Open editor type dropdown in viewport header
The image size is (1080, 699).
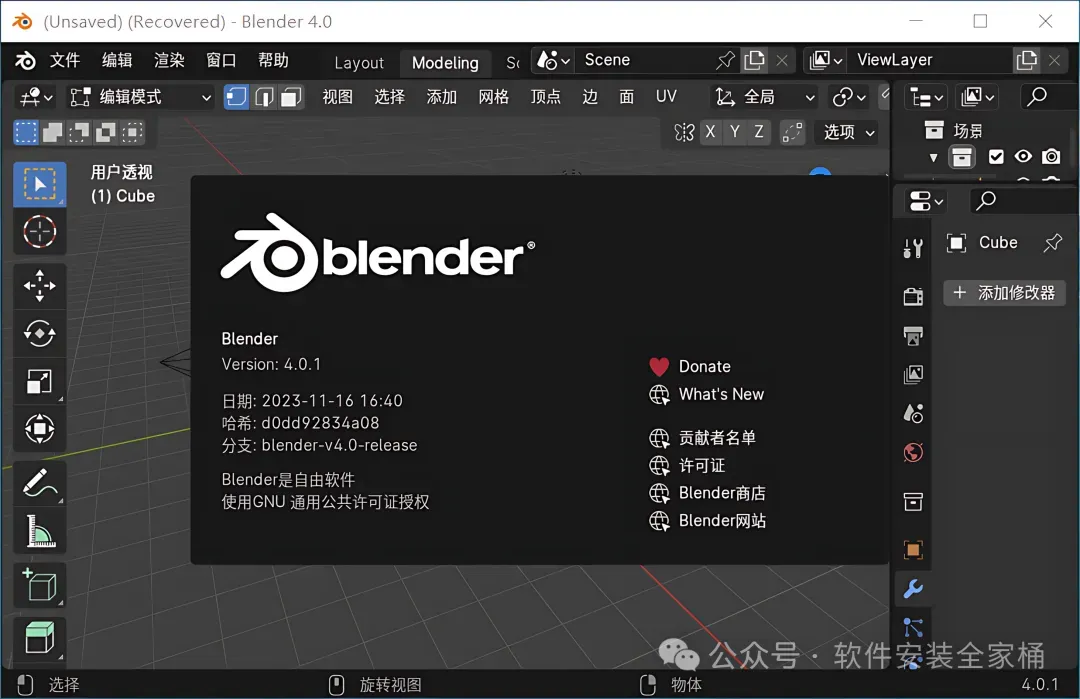36,97
